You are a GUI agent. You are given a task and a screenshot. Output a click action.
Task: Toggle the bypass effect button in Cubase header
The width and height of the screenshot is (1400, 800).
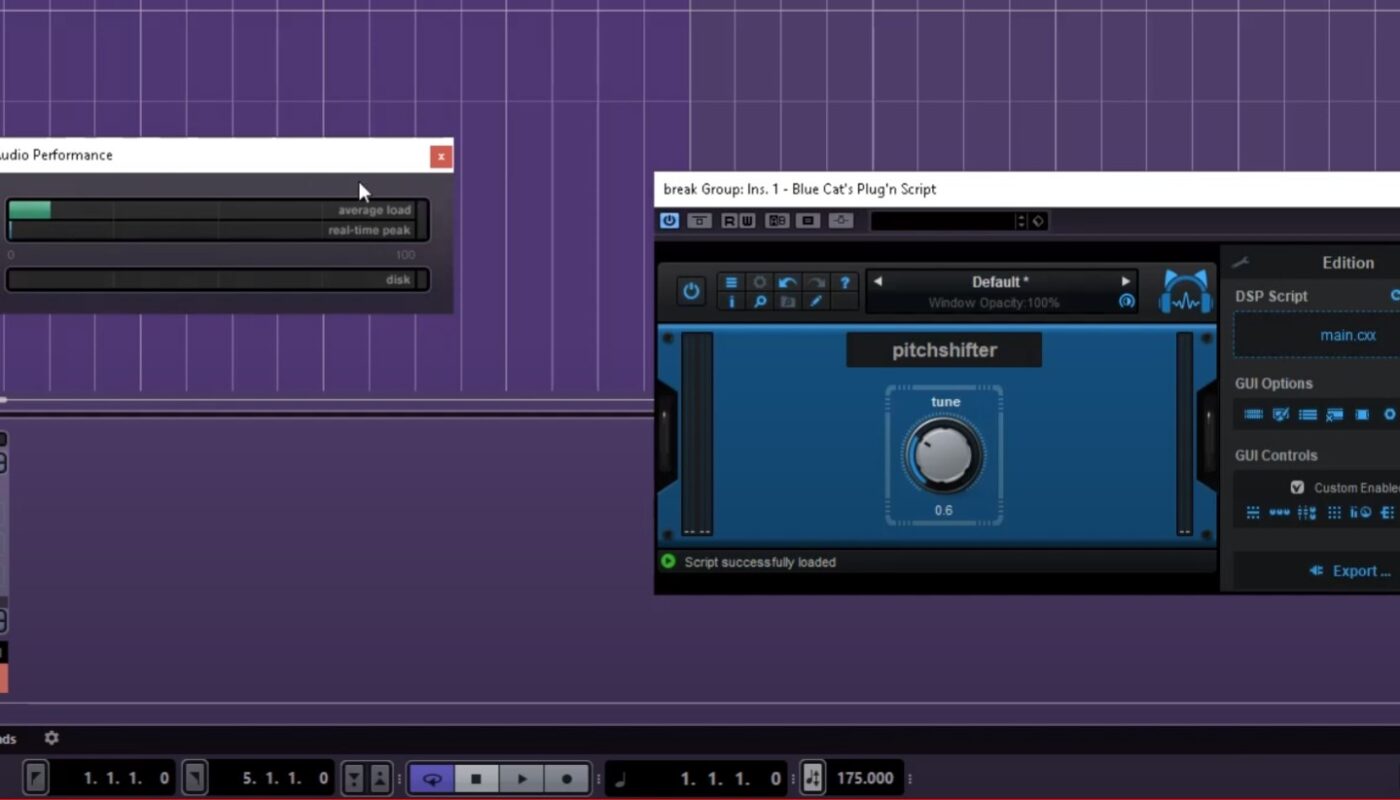pyautogui.click(x=700, y=221)
